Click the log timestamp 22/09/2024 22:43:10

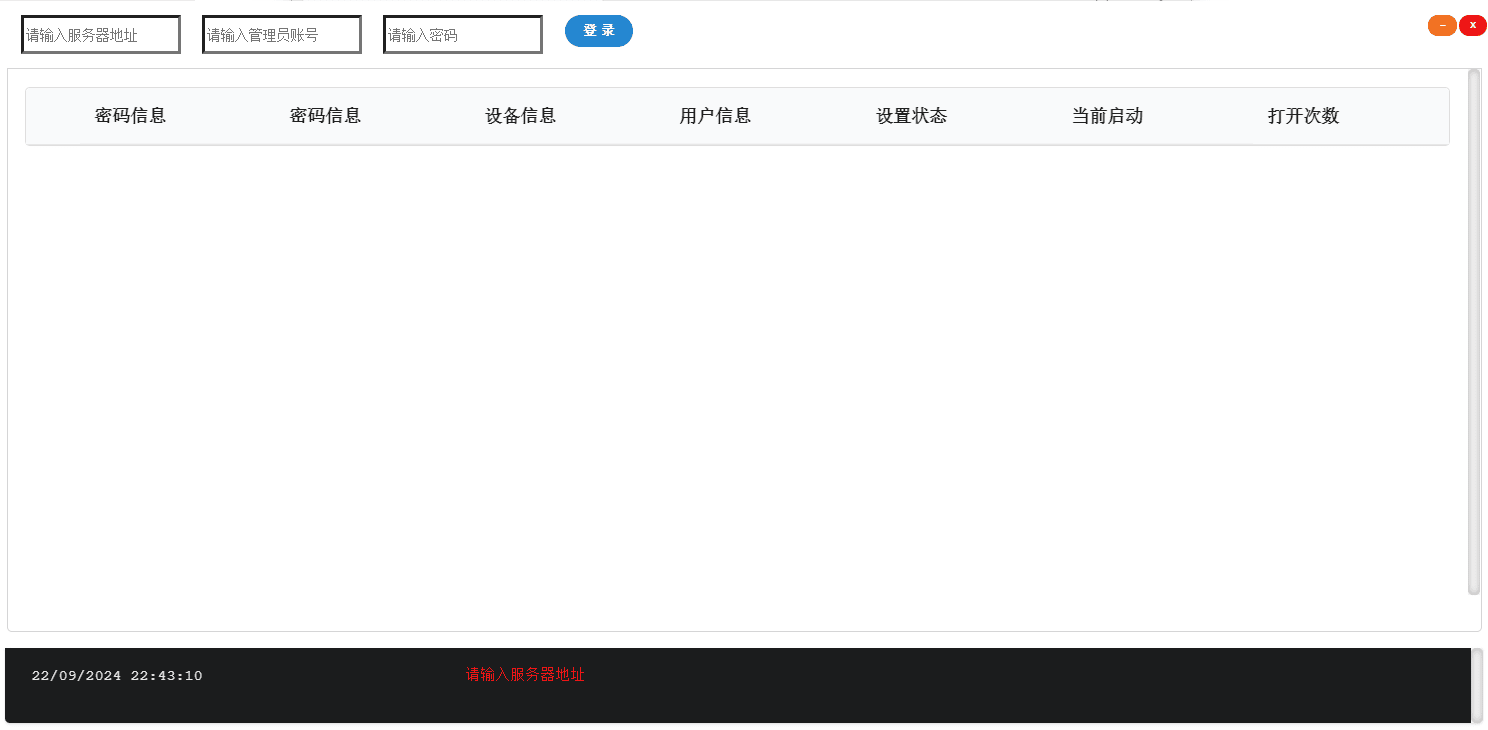[x=117, y=676]
